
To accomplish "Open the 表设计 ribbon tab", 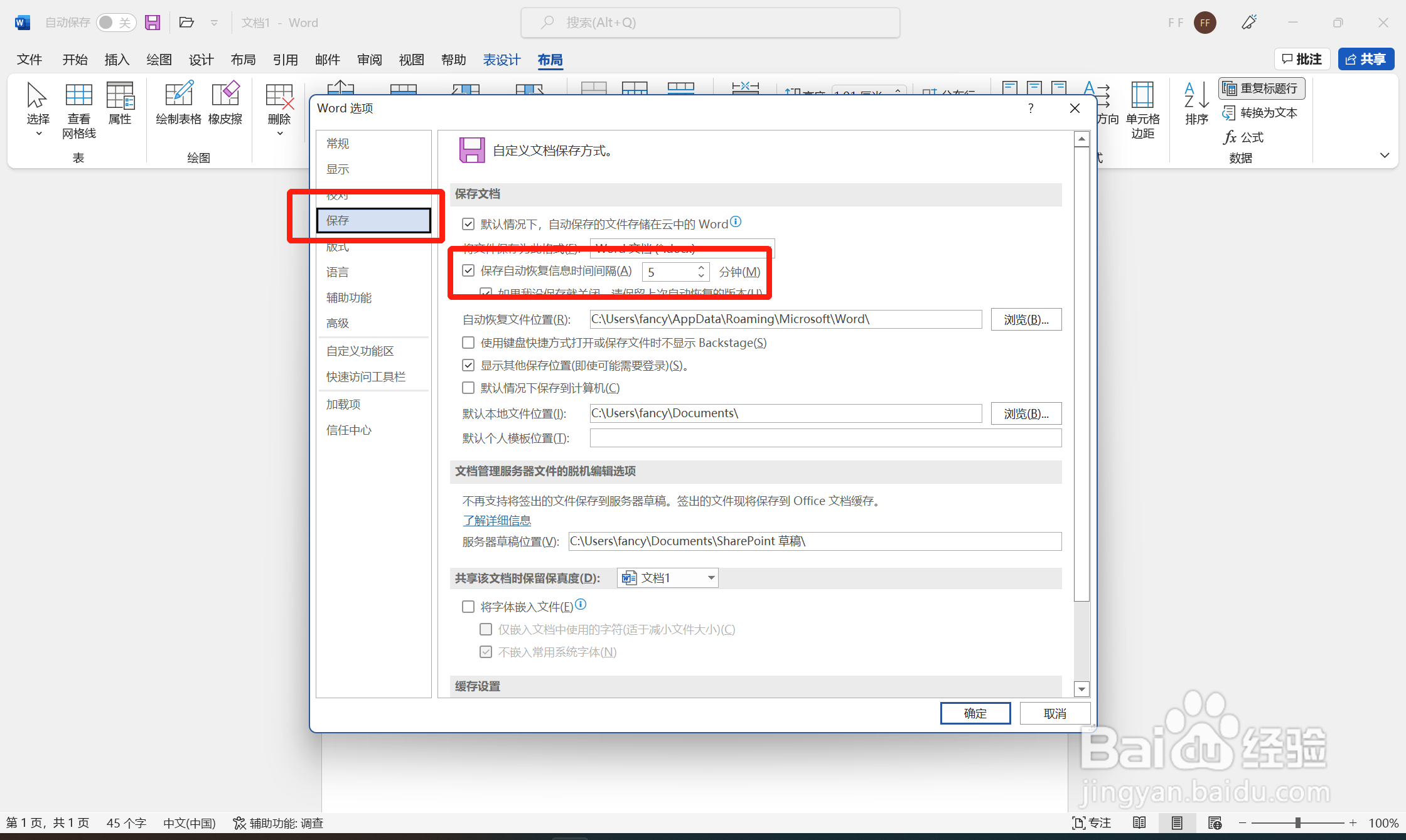I will 502,60.
